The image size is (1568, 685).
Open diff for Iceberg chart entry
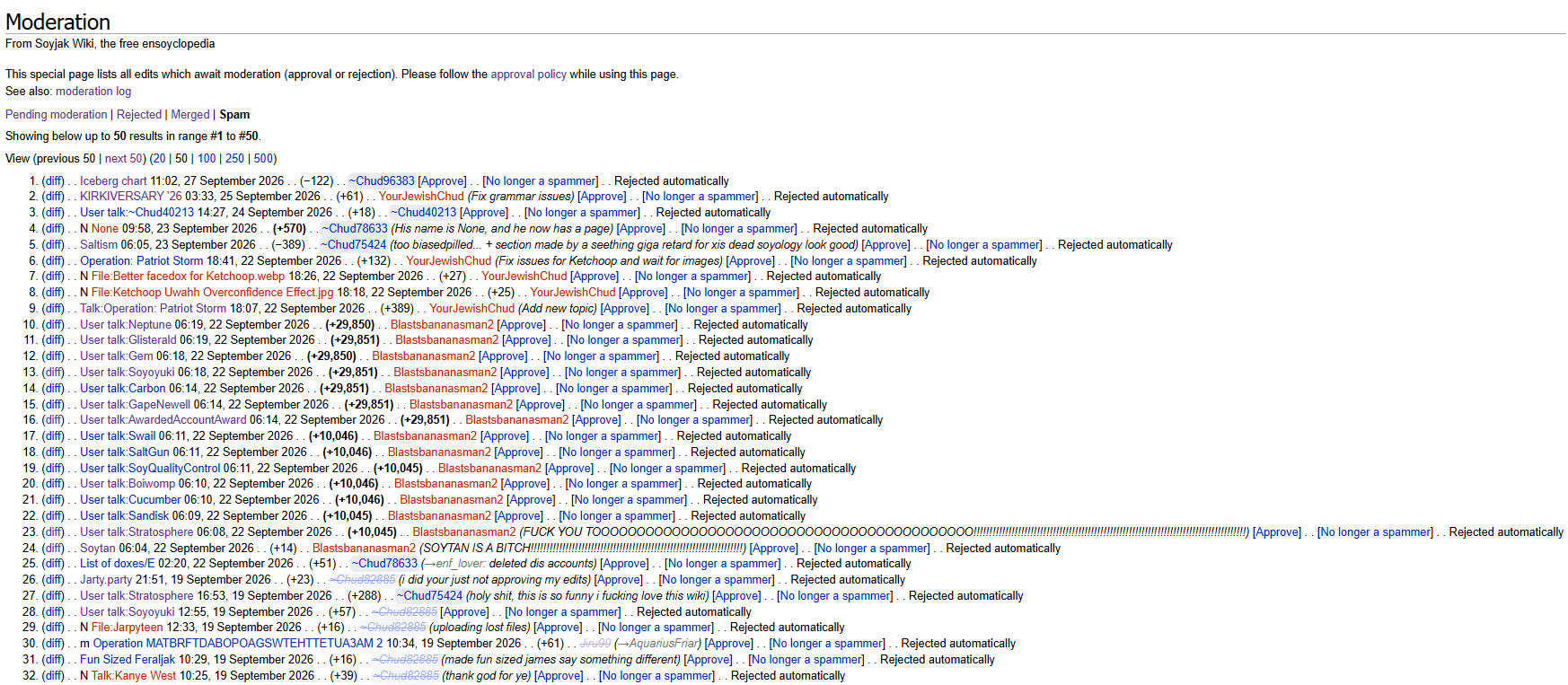[53, 181]
